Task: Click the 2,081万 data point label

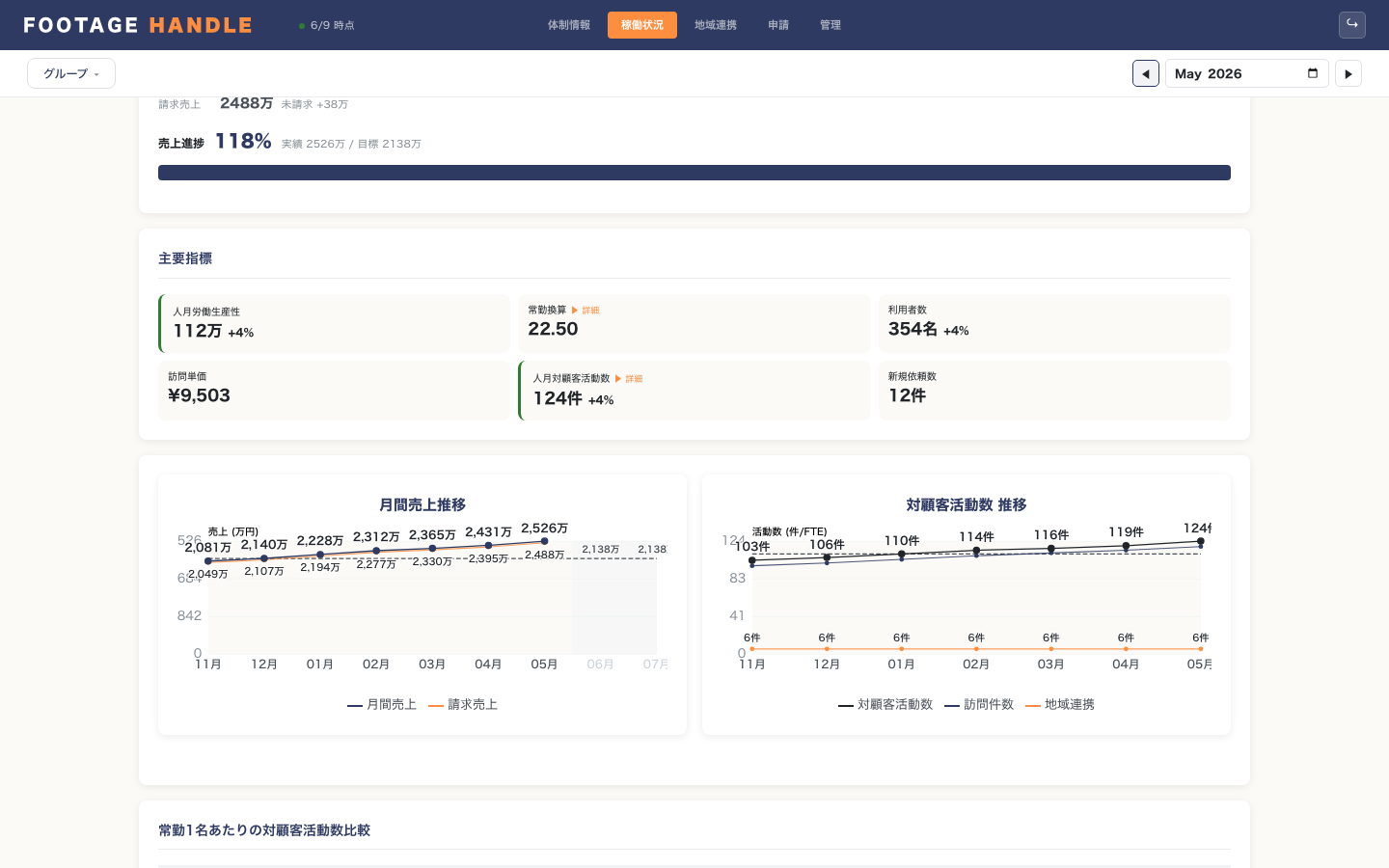Action: [x=208, y=548]
